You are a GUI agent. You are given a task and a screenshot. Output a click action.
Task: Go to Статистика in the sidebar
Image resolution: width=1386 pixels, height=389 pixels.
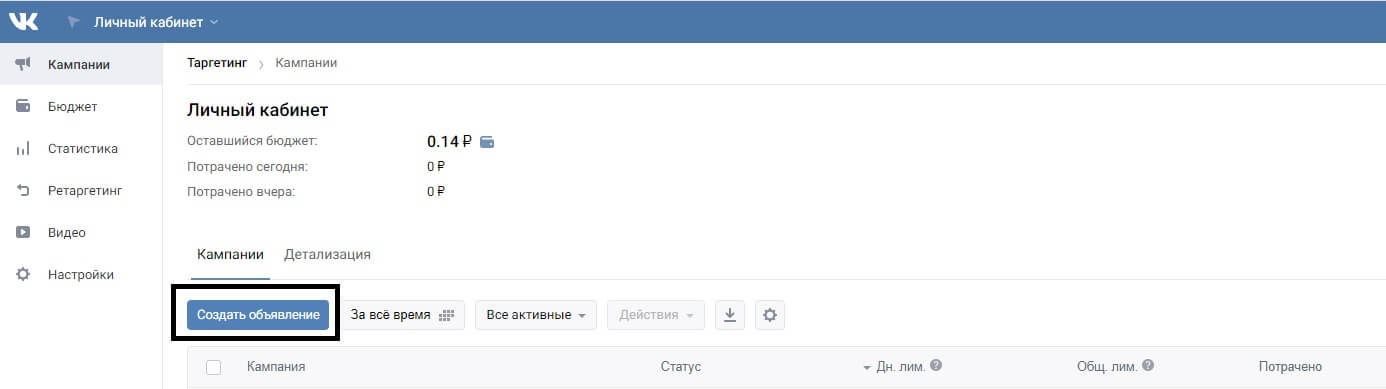83,149
